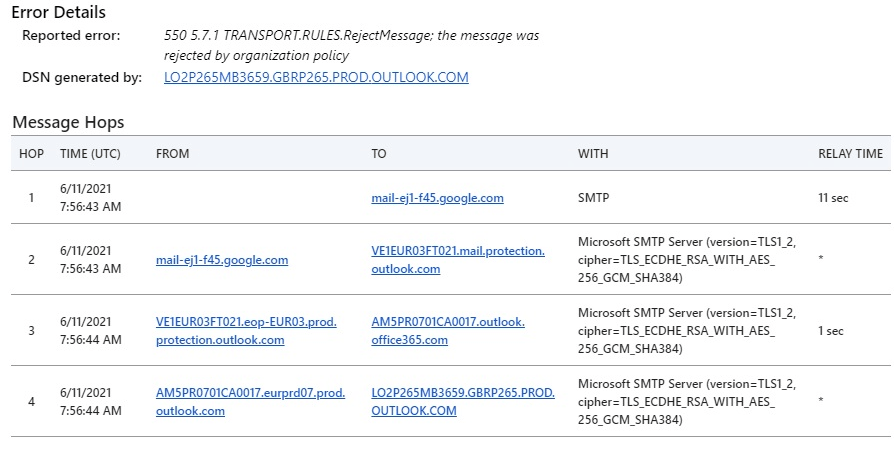Click the TIME (UTC) column header
Image resolution: width=894 pixels, height=451 pixels.
pos(90,154)
